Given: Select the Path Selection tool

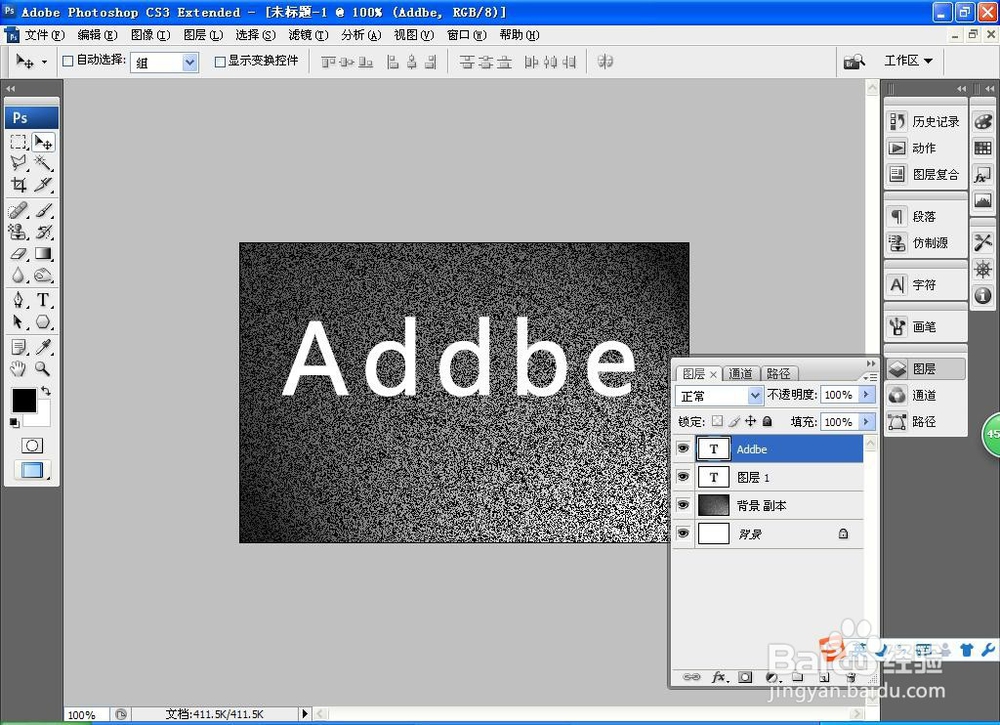Looking at the screenshot, I should coord(18,321).
